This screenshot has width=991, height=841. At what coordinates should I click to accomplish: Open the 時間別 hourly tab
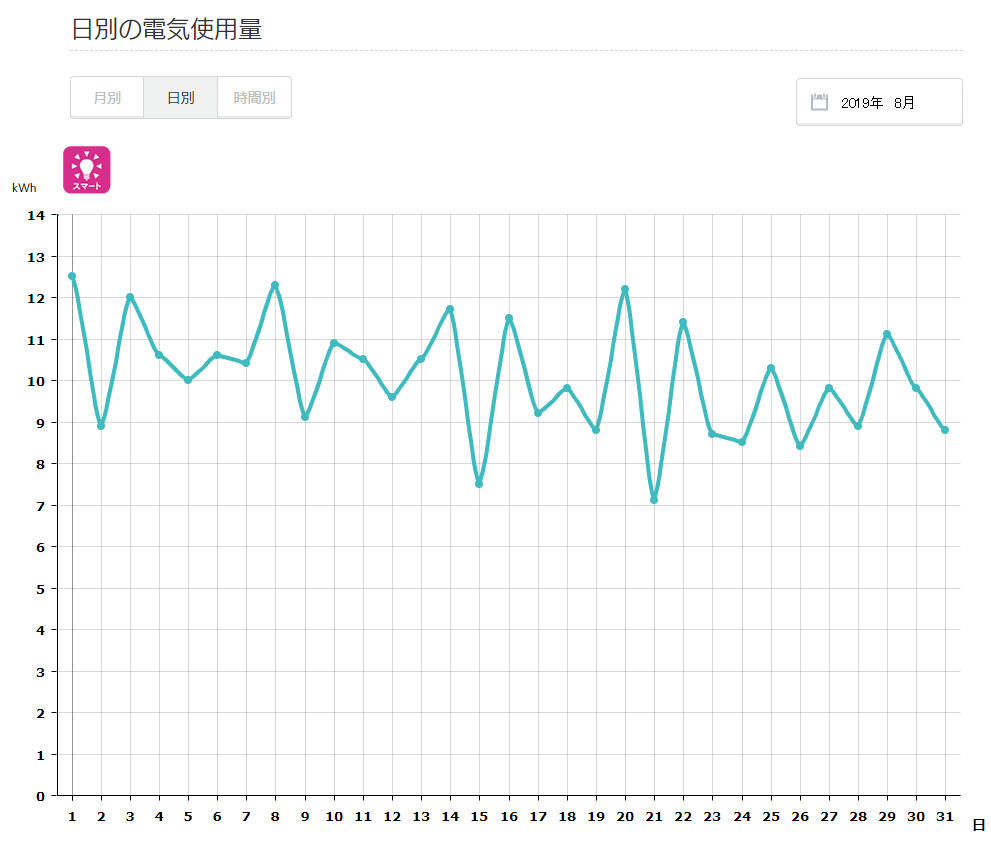tap(254, 98)
